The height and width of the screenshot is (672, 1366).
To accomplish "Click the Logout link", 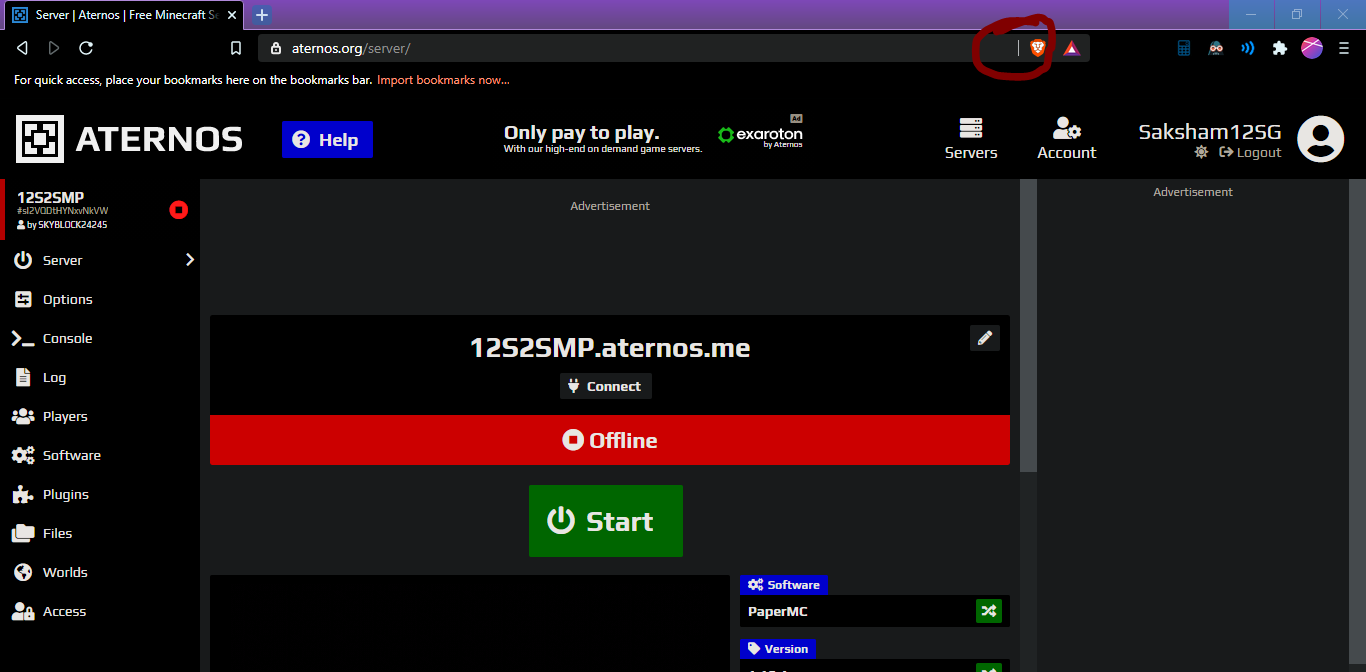I will 1250,152.
